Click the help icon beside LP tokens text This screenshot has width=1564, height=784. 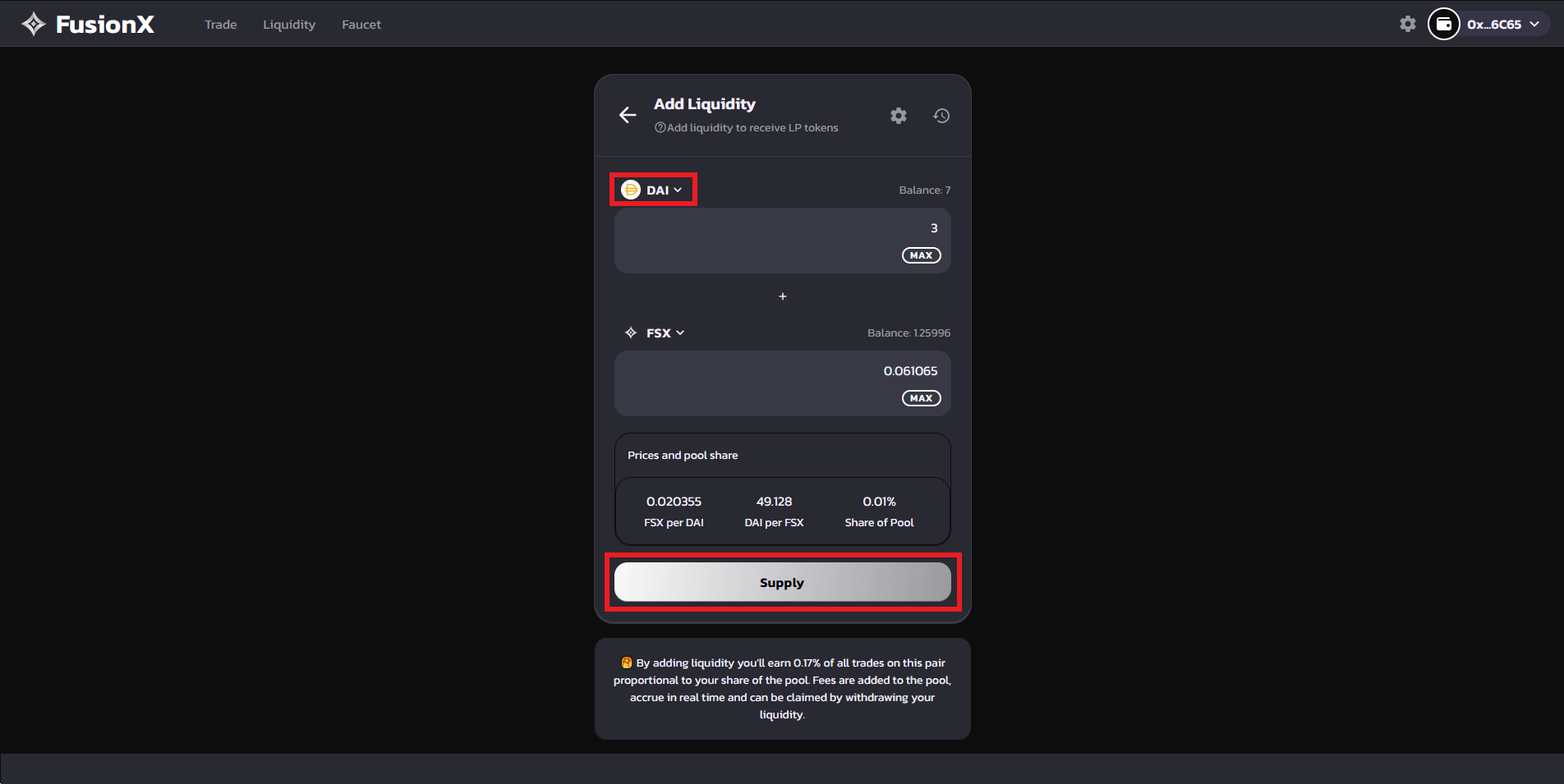(x=660, y=128)
